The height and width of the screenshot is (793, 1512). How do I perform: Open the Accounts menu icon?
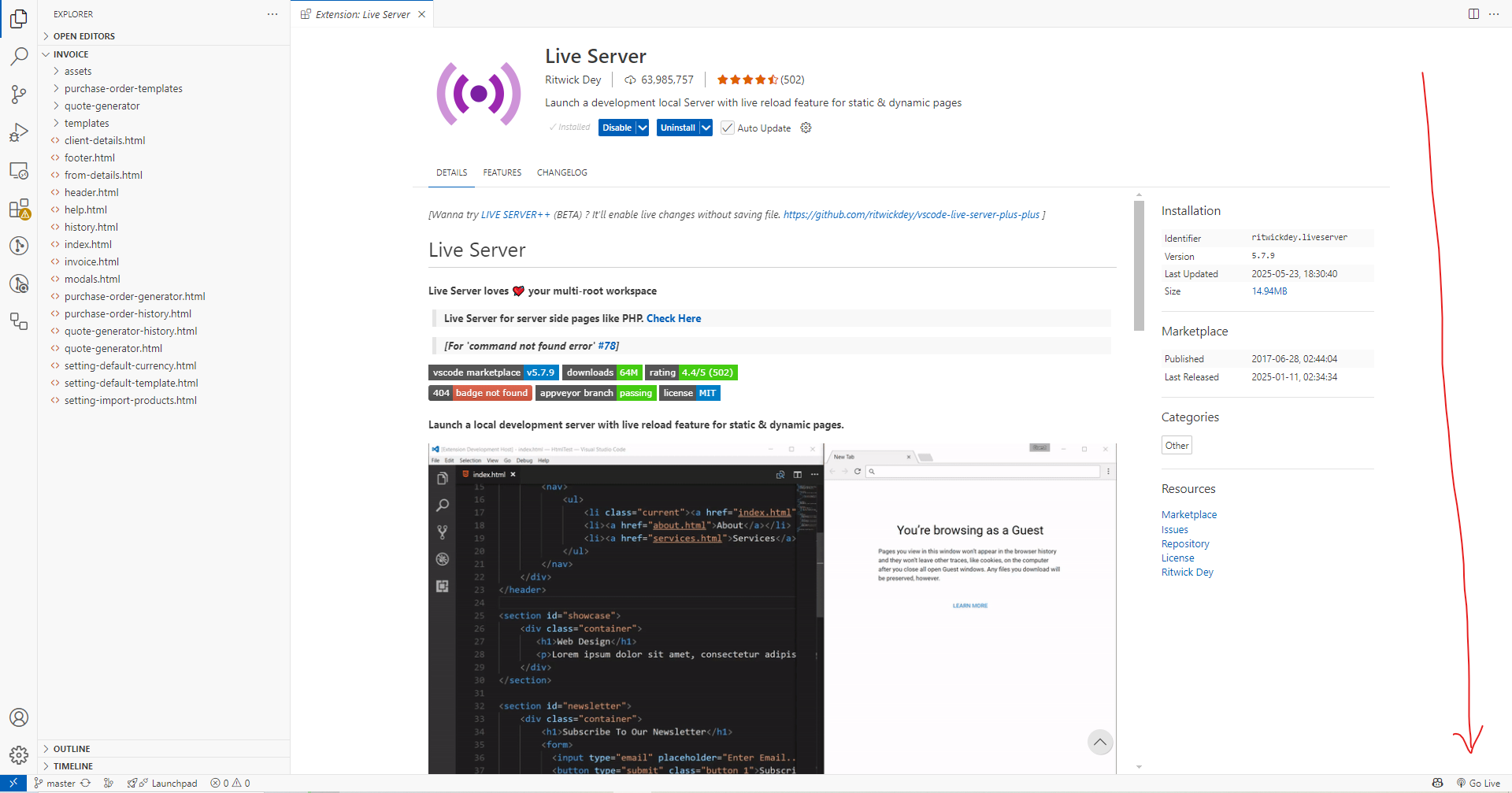(19, 717)
